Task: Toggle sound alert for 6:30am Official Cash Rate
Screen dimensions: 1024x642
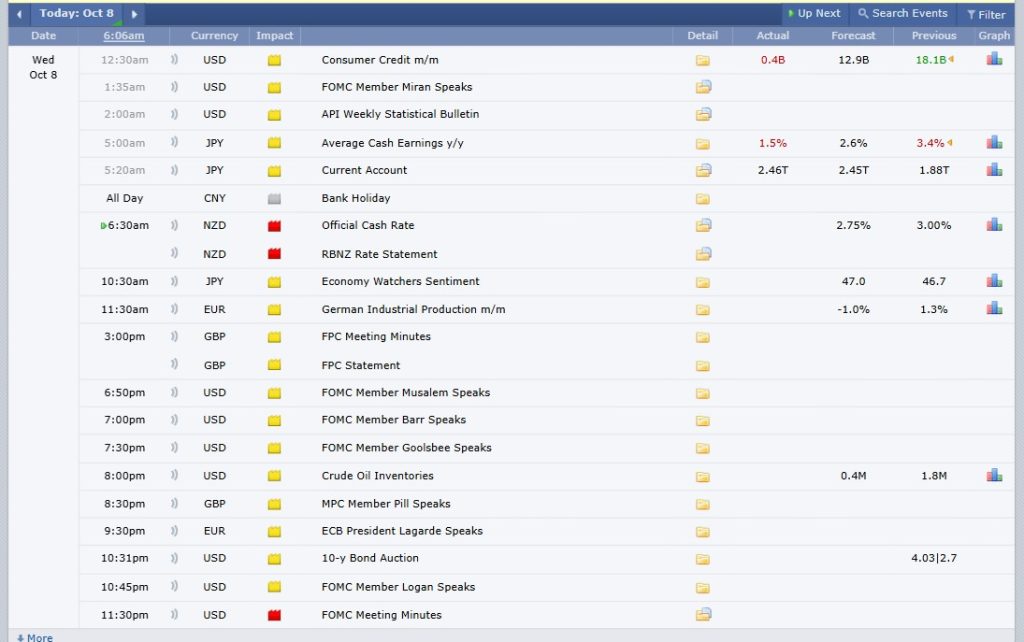Action: pos(174,225)
